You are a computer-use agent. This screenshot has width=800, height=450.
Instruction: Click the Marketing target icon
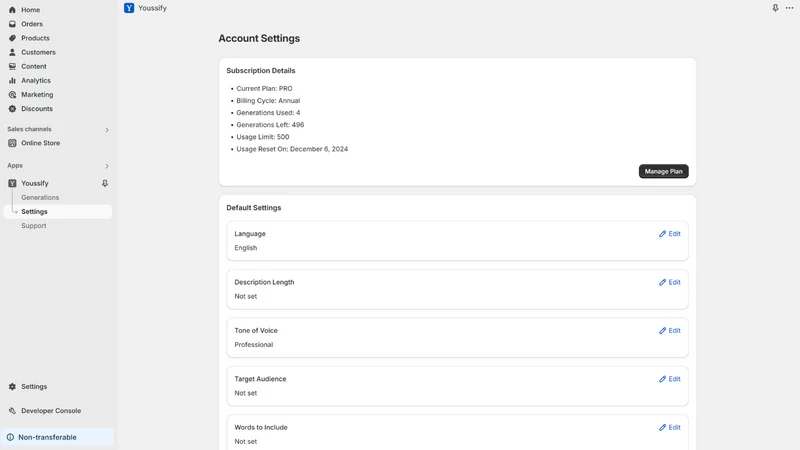pos(12,94)
